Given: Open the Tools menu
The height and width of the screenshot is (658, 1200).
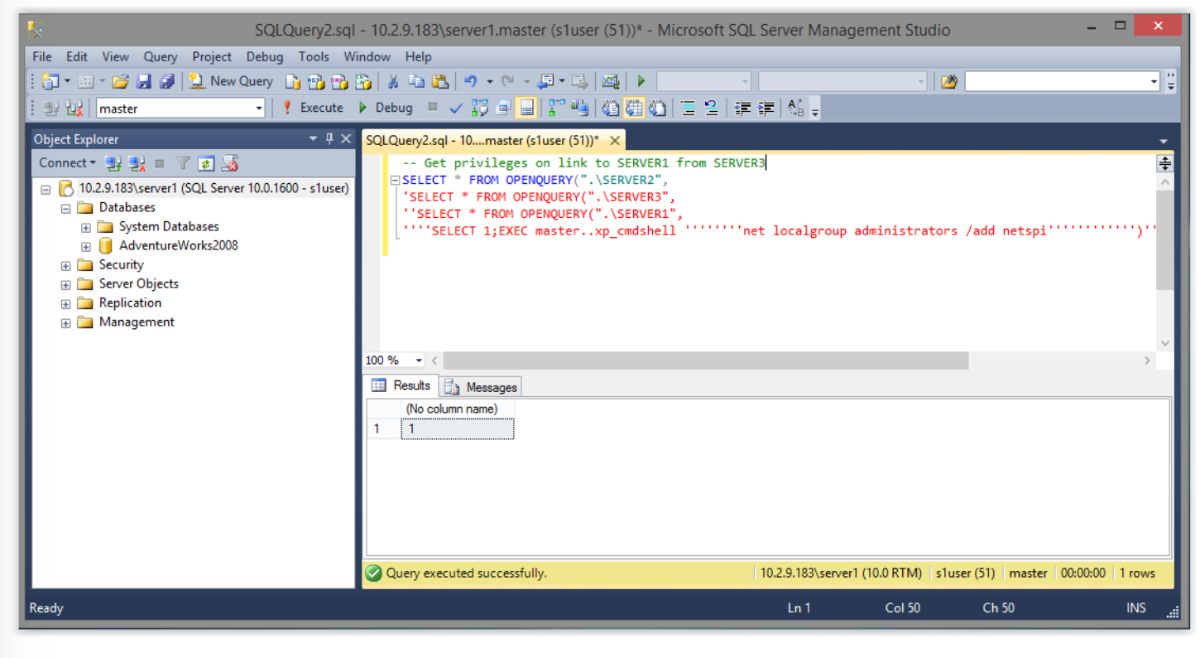Looking at the screenshot, I should click(x=313, y=57).
